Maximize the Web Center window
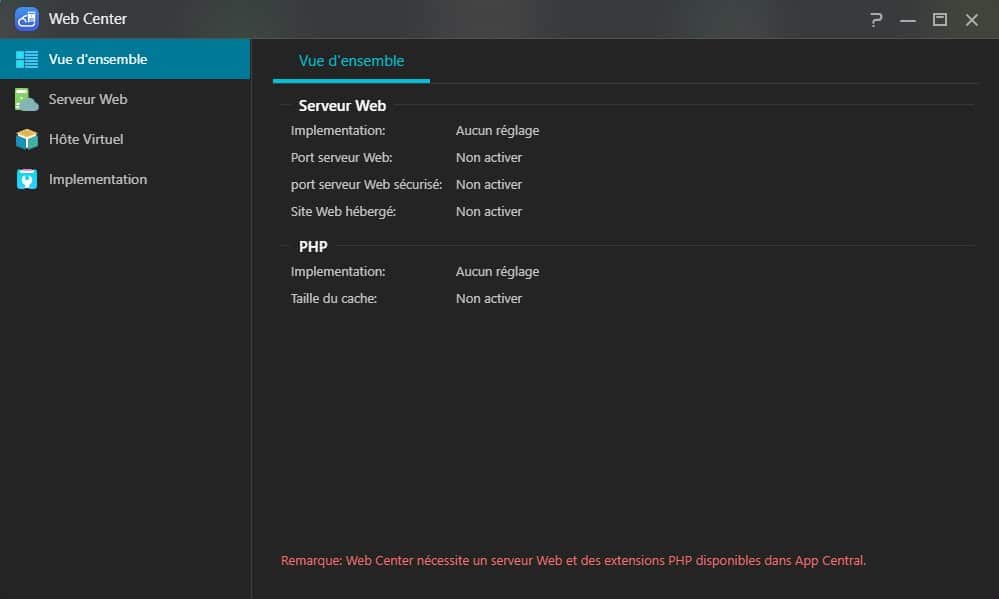The image size is (999, 599). 940,20
